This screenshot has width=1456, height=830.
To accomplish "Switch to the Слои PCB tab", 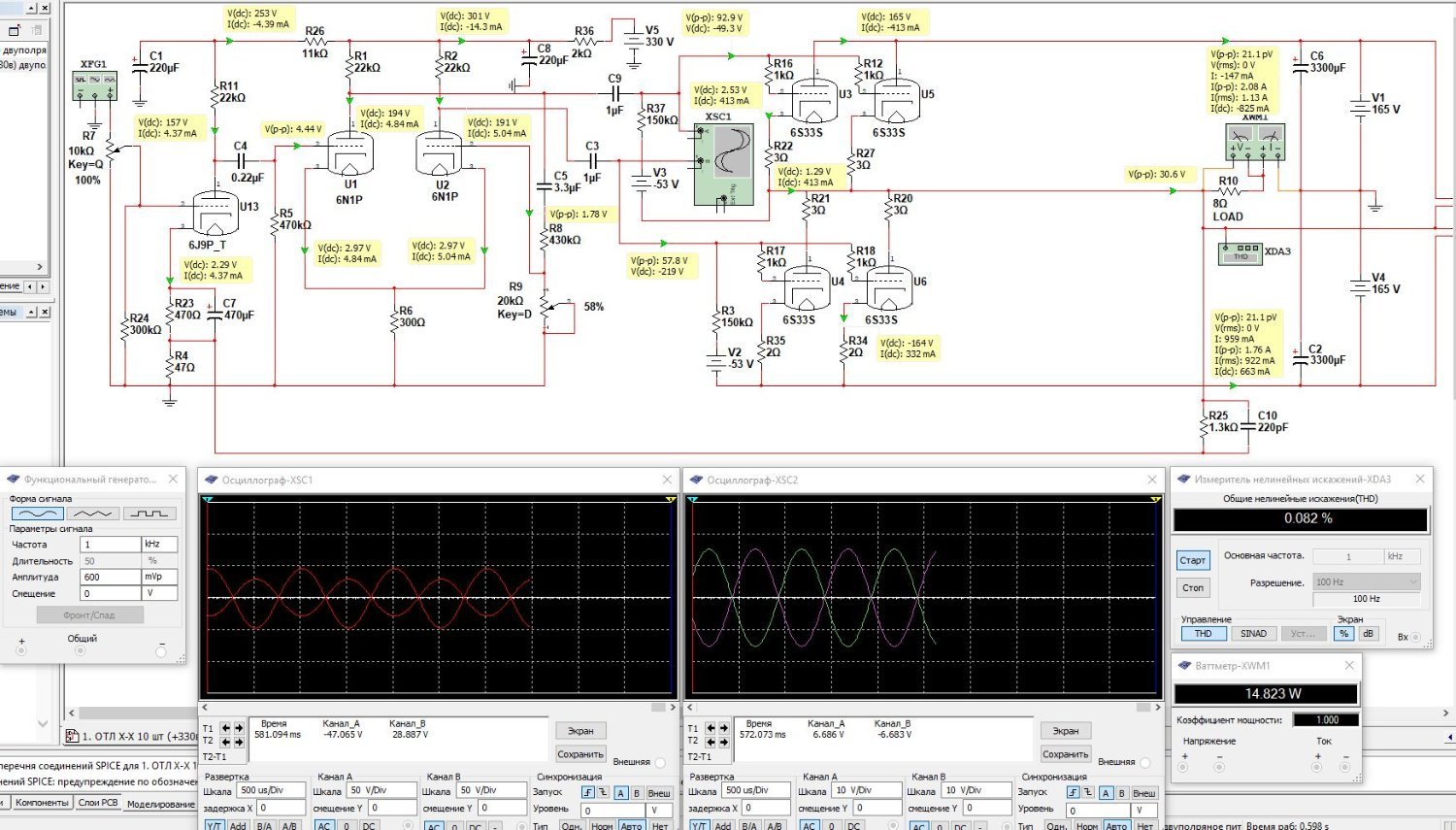I will [98, 803].
